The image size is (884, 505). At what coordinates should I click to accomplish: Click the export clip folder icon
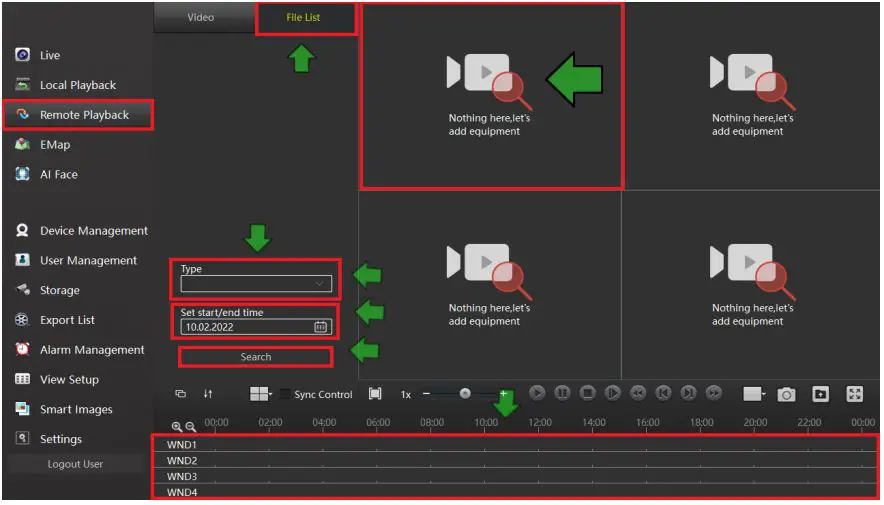821,394
